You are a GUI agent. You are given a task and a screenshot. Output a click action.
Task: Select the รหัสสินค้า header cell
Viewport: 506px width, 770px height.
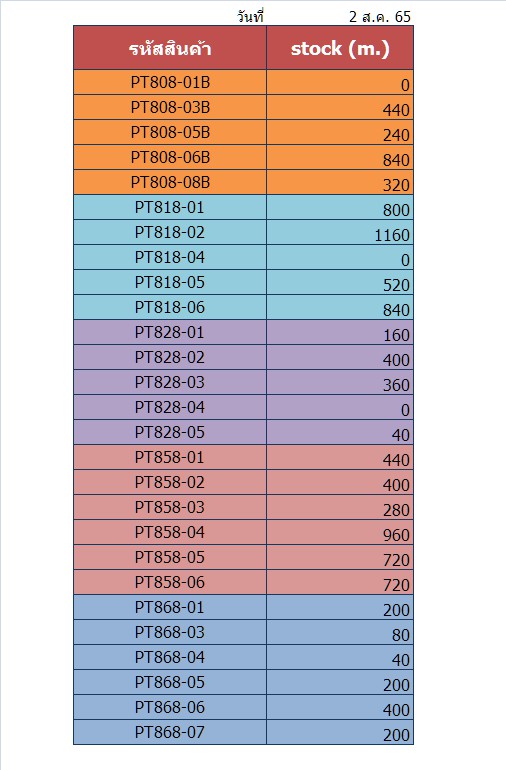(x=170, y=48)
